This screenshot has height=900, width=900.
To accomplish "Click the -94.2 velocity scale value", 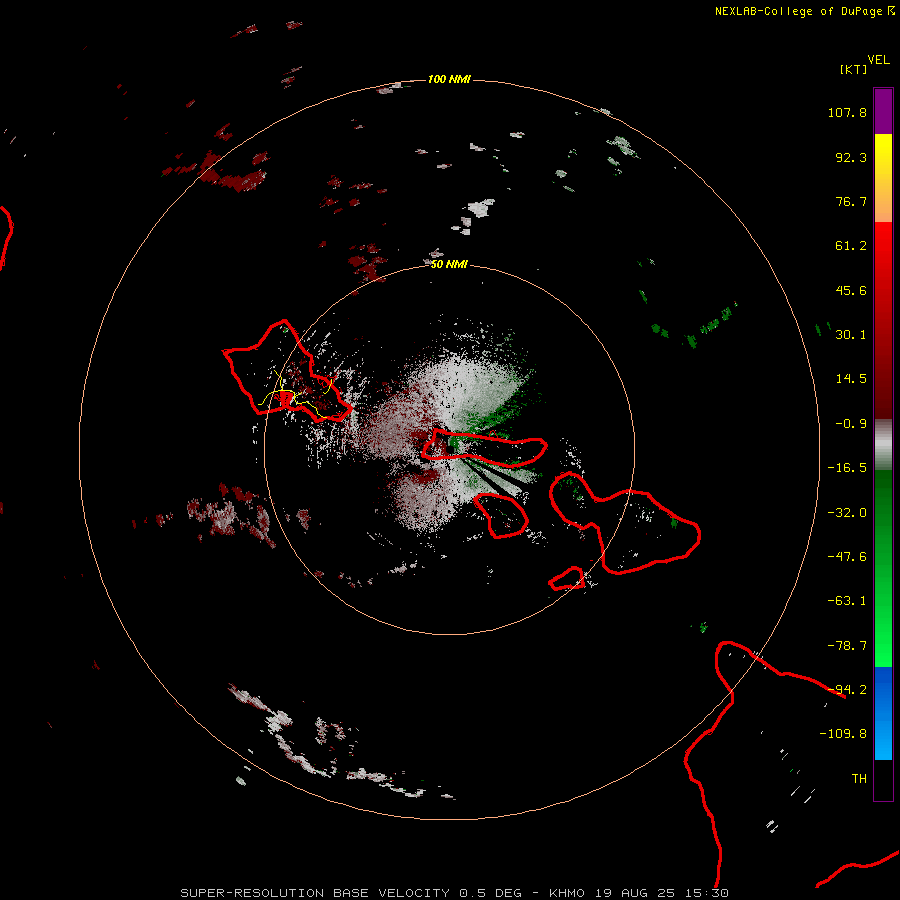I will pos(847,689).
